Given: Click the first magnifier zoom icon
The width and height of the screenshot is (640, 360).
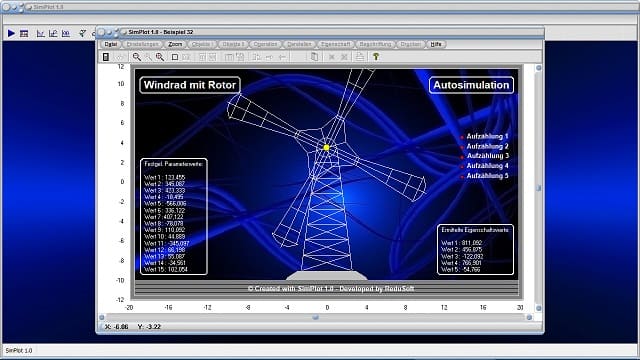Looking at the screenshot, I should tap(137, 57).
